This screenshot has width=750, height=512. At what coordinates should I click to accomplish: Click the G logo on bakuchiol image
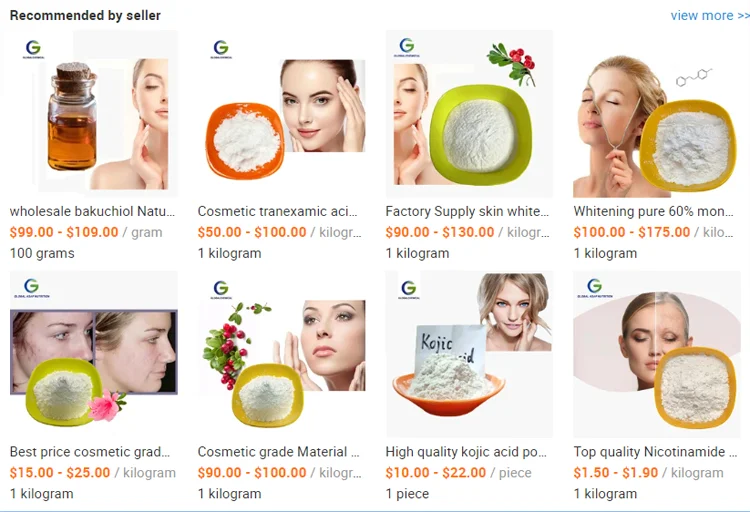(33, 49)
